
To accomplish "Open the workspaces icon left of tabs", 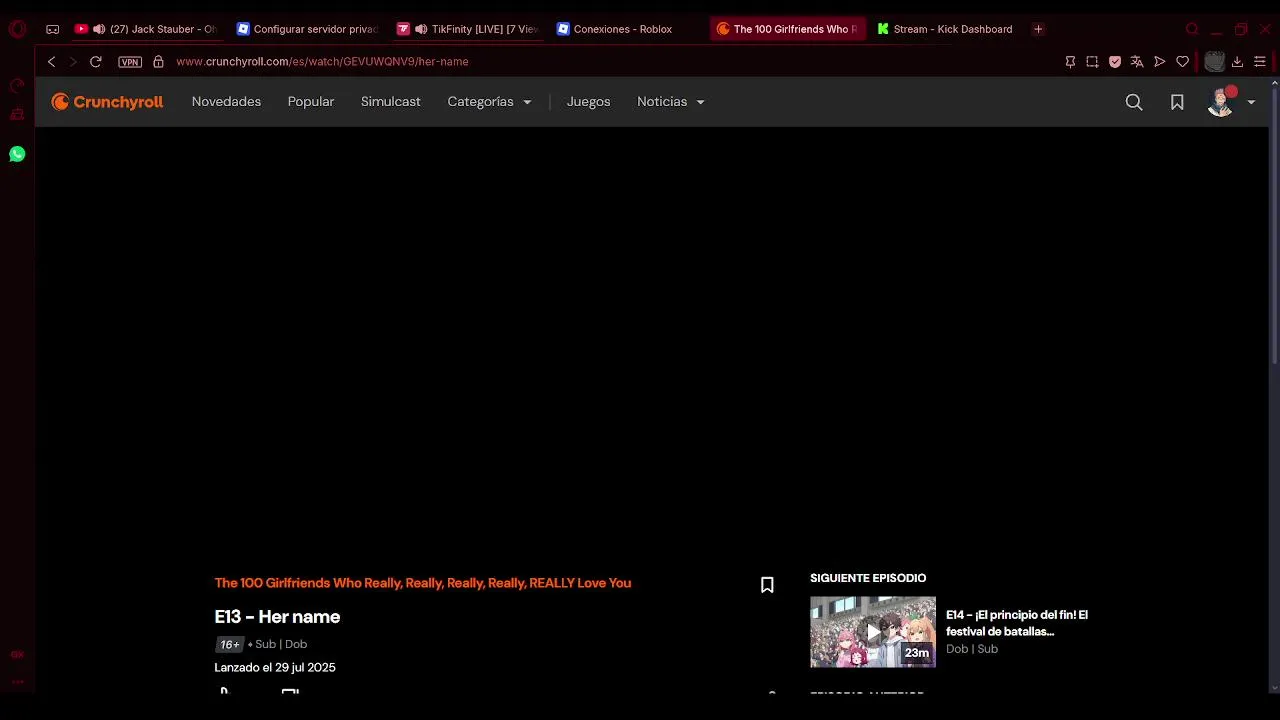I will (53, 29).
